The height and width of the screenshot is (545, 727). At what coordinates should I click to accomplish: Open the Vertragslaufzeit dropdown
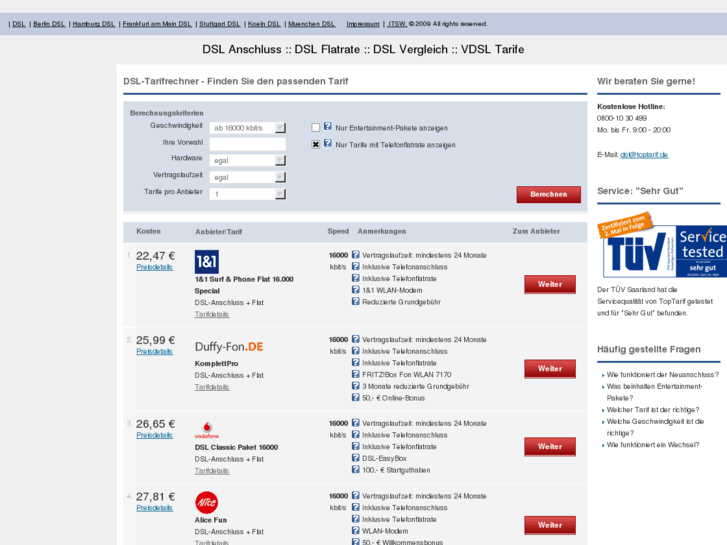pyautogui.click(x=248, y=177)
